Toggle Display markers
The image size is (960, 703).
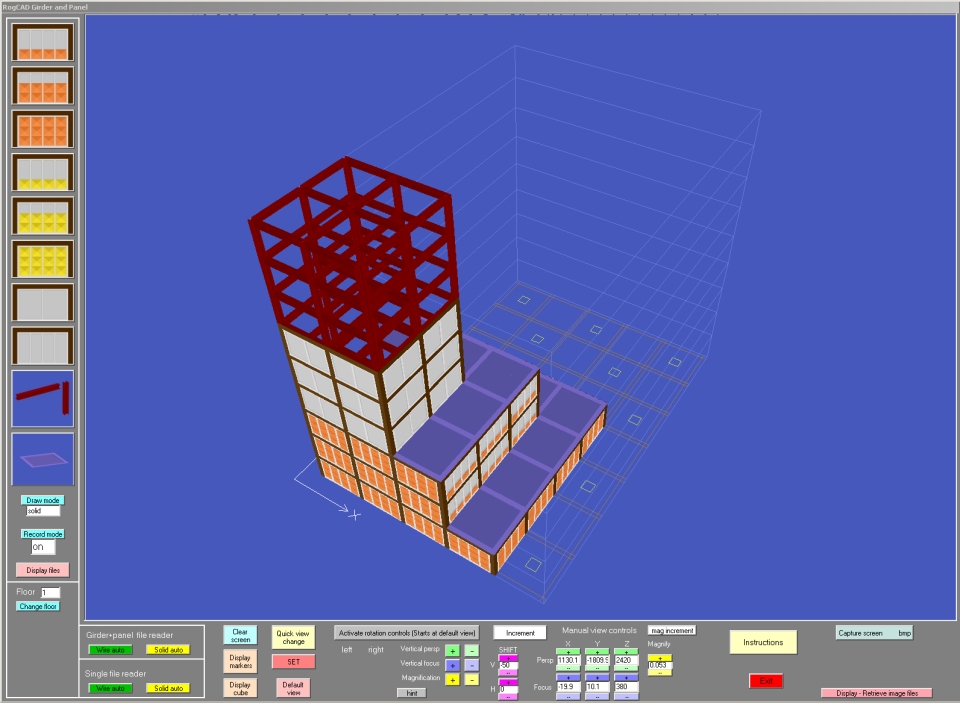tap(240, 661)
